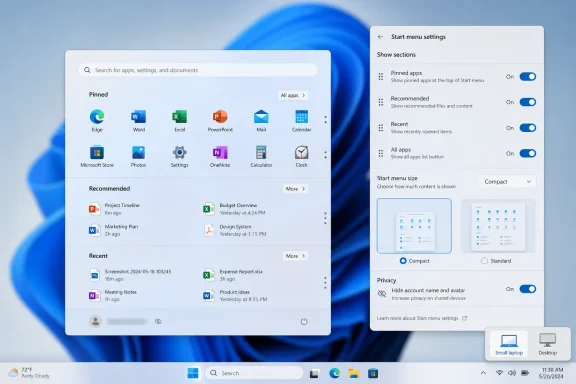Open Budget Overview recommended file
This screenshot has width=576, height=384.
pos(234,209)
